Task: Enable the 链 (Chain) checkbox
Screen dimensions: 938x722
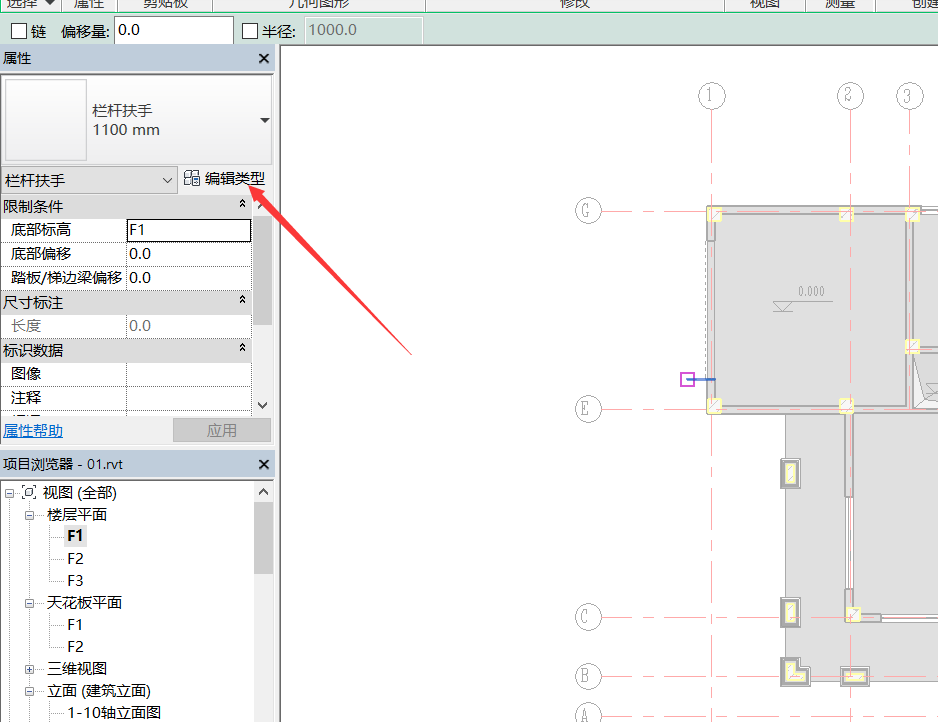Action: coord(18,31)
